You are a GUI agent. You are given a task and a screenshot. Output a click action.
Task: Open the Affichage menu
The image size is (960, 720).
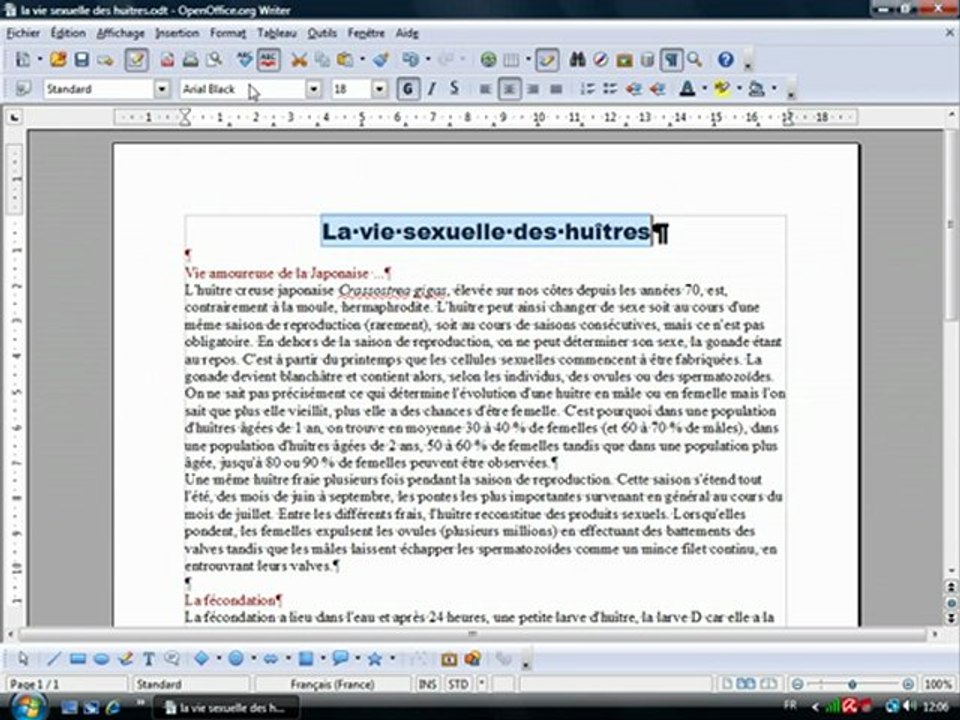[121, 33]
